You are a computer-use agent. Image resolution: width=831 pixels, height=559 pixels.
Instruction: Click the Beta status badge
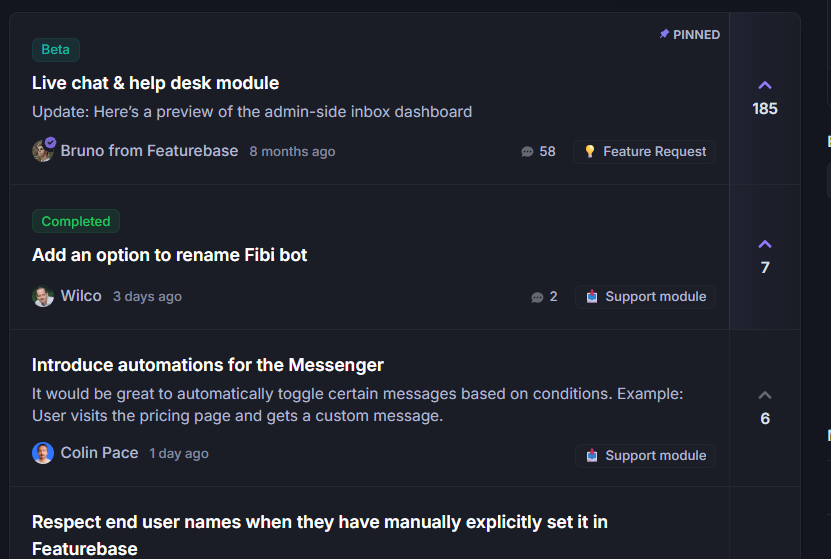[x=56, y=50]
